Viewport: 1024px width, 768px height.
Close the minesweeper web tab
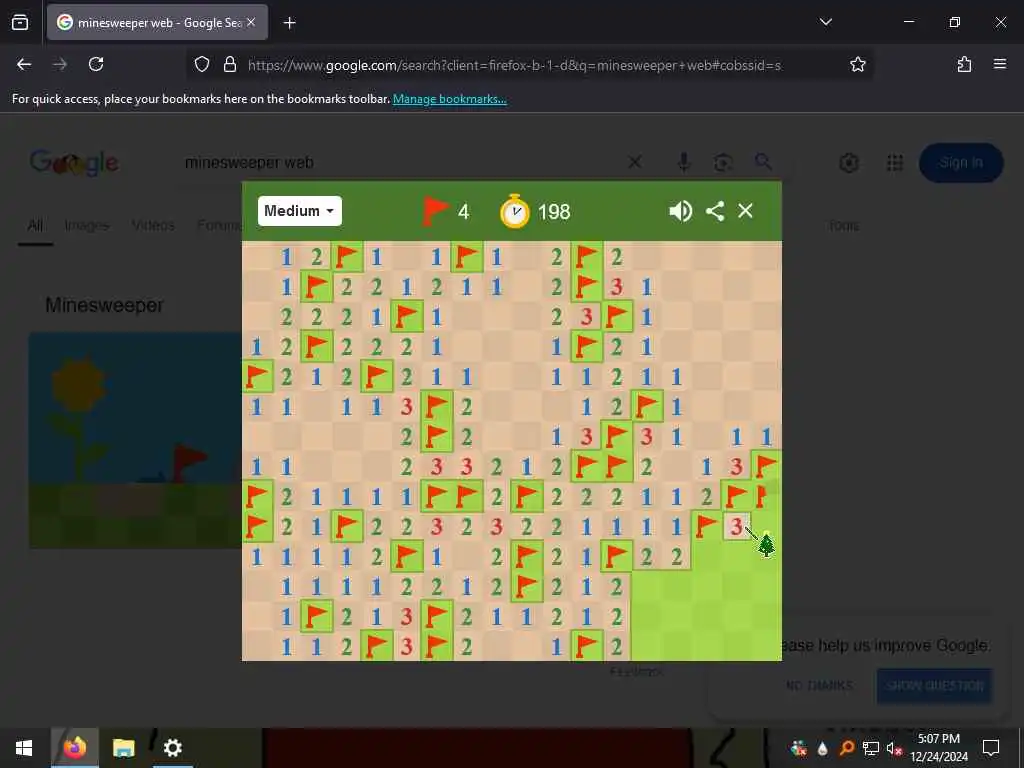(251, 22)
